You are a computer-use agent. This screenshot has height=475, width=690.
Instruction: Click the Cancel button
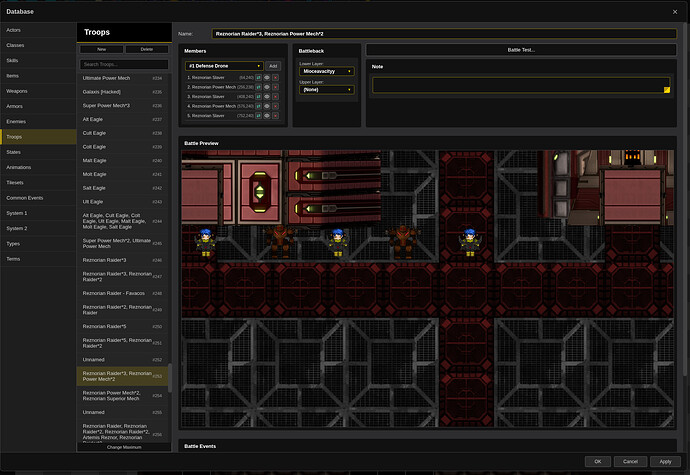[x=630, y=461]
